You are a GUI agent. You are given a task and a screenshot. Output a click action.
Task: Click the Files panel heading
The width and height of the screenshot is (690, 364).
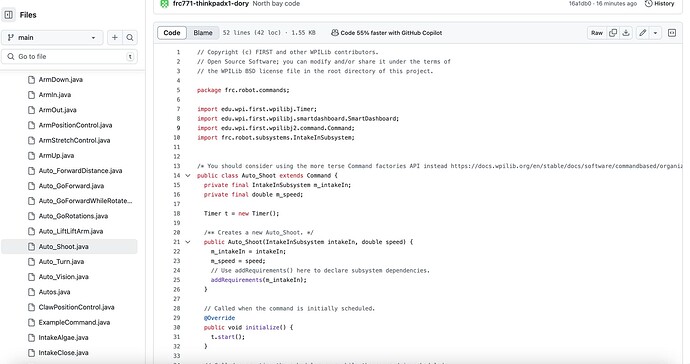tap(28, 15)
